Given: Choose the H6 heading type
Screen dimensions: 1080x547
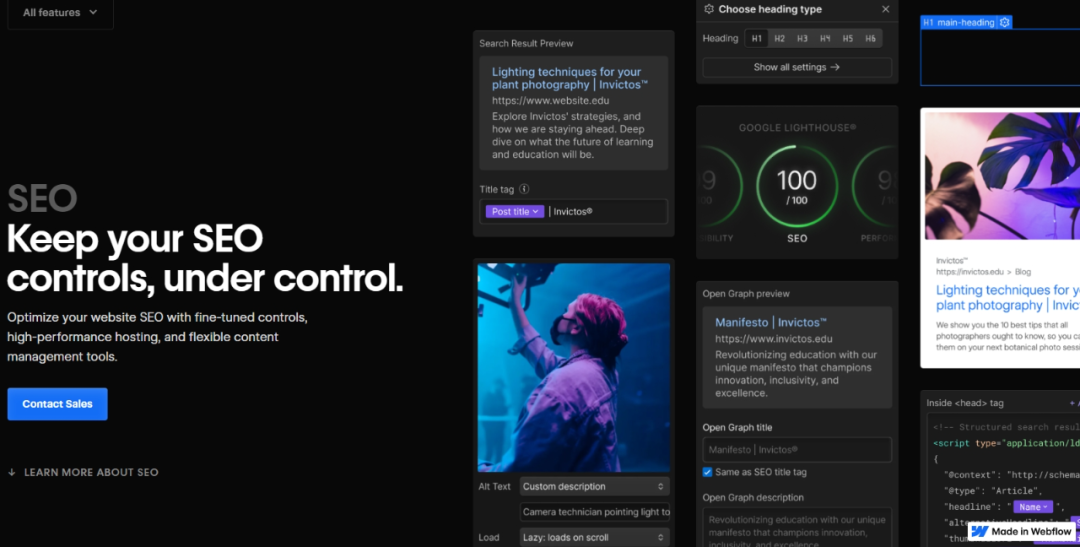Looking at the screenshot, I should (x=870, y=39).
